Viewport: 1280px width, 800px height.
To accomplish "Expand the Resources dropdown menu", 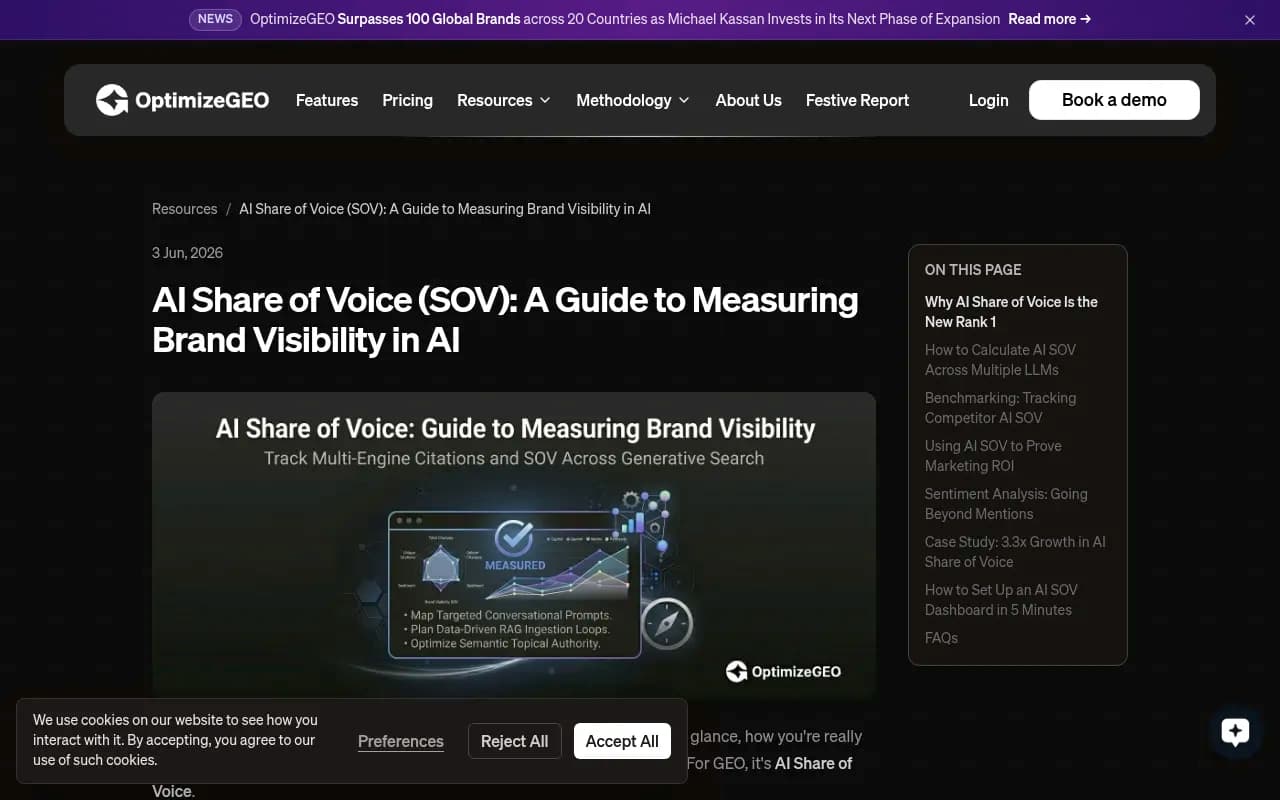I will (x=504, y=100).
